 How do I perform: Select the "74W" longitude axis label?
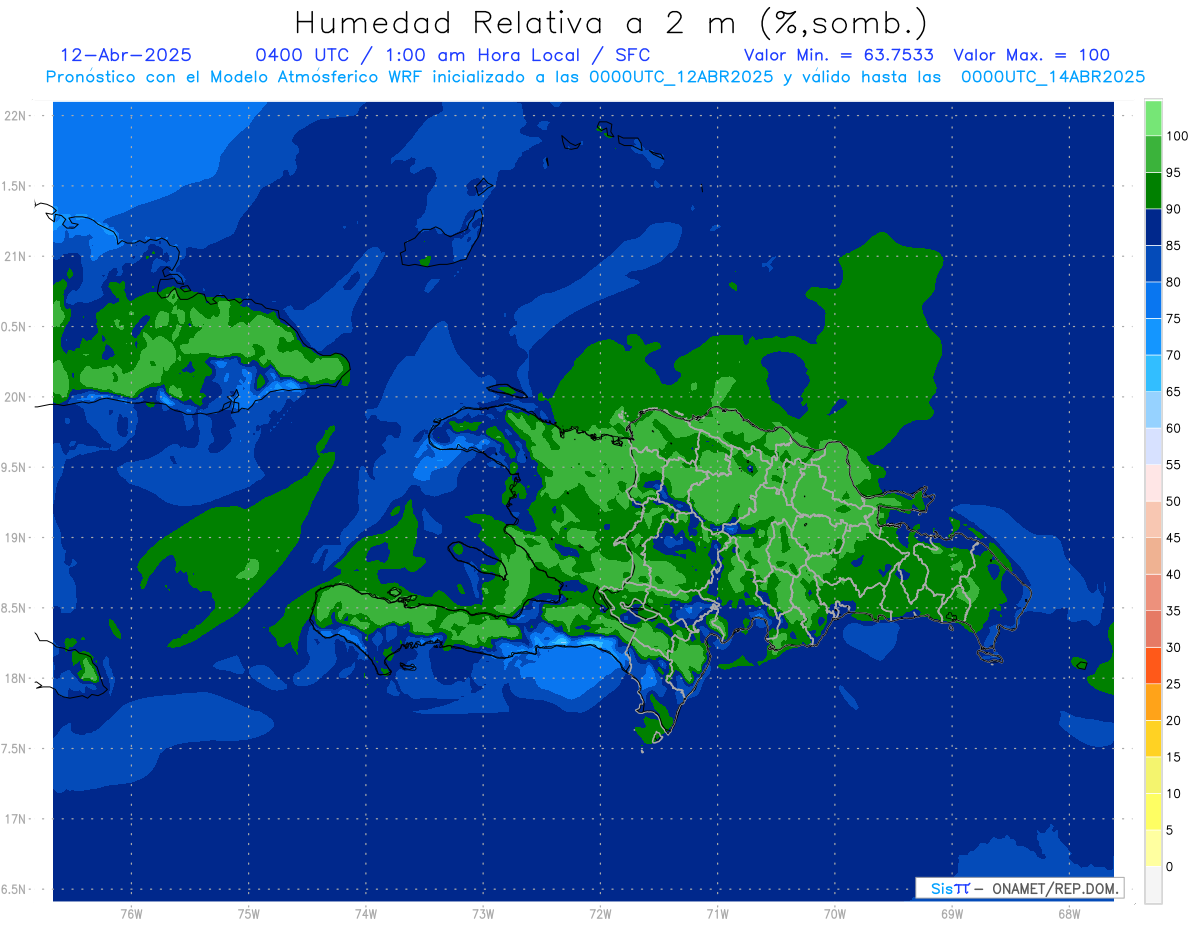tap(365, 914)
